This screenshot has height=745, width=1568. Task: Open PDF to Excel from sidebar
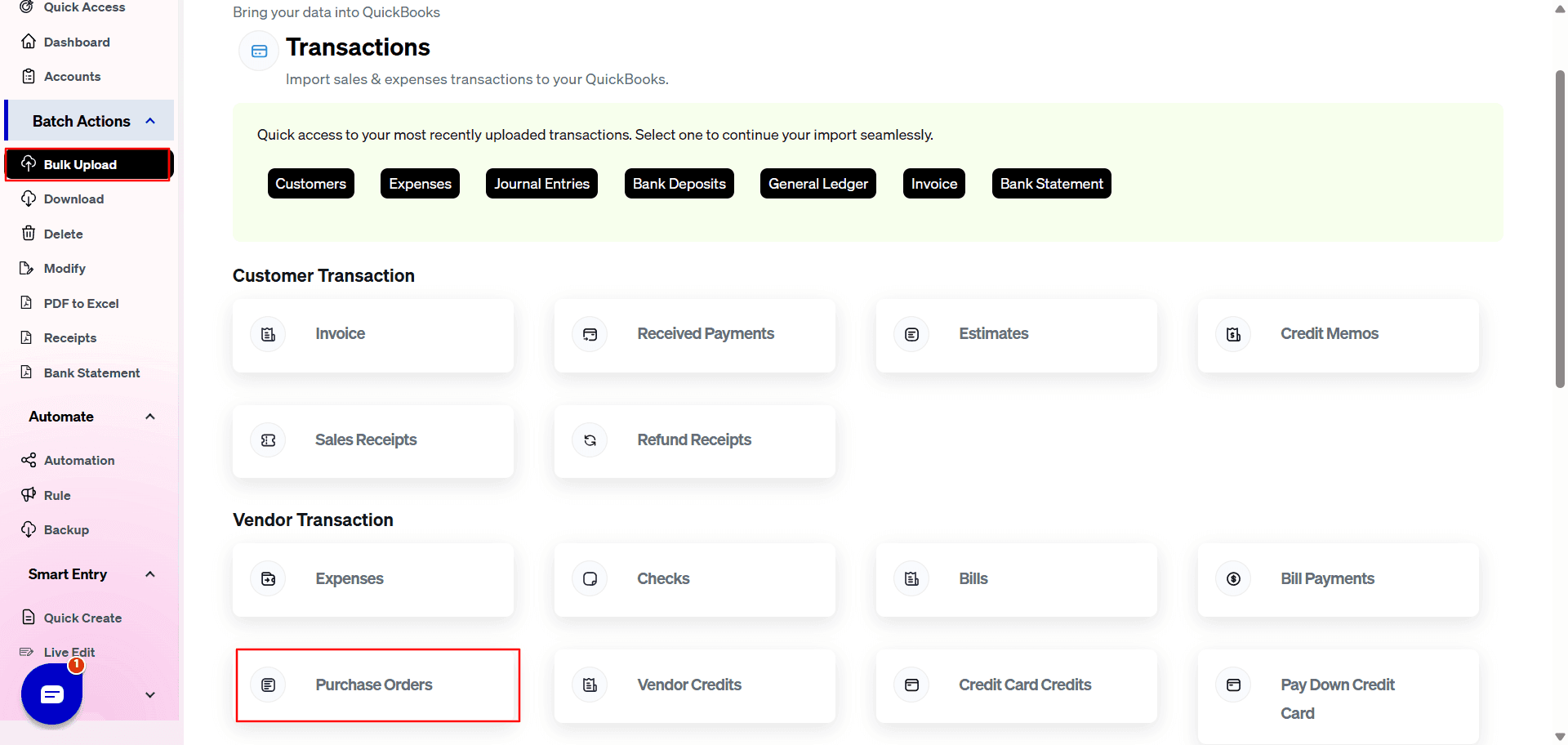[81, 303]
